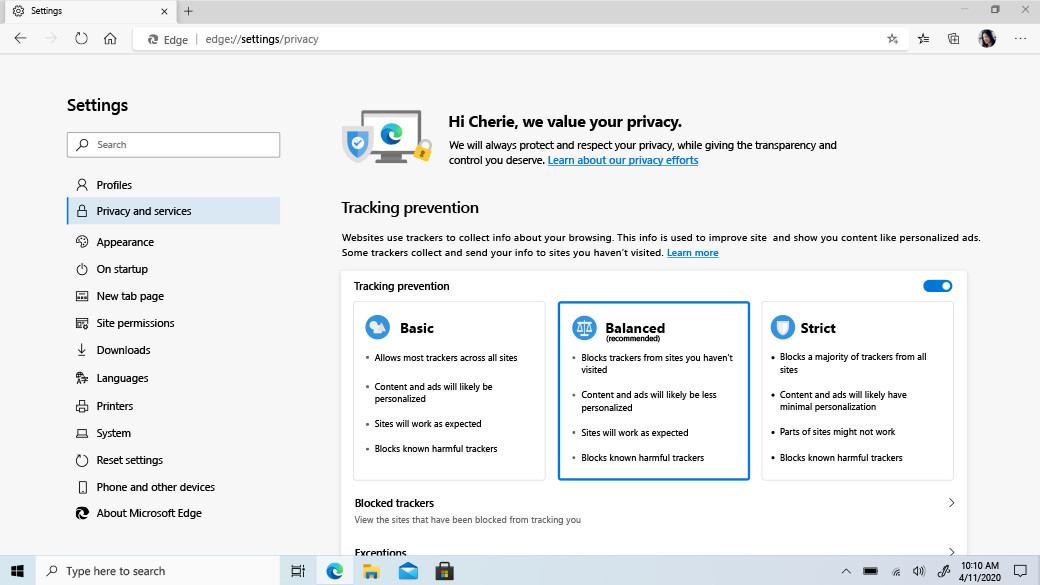Show hidden system tray icons

[846, 571]
